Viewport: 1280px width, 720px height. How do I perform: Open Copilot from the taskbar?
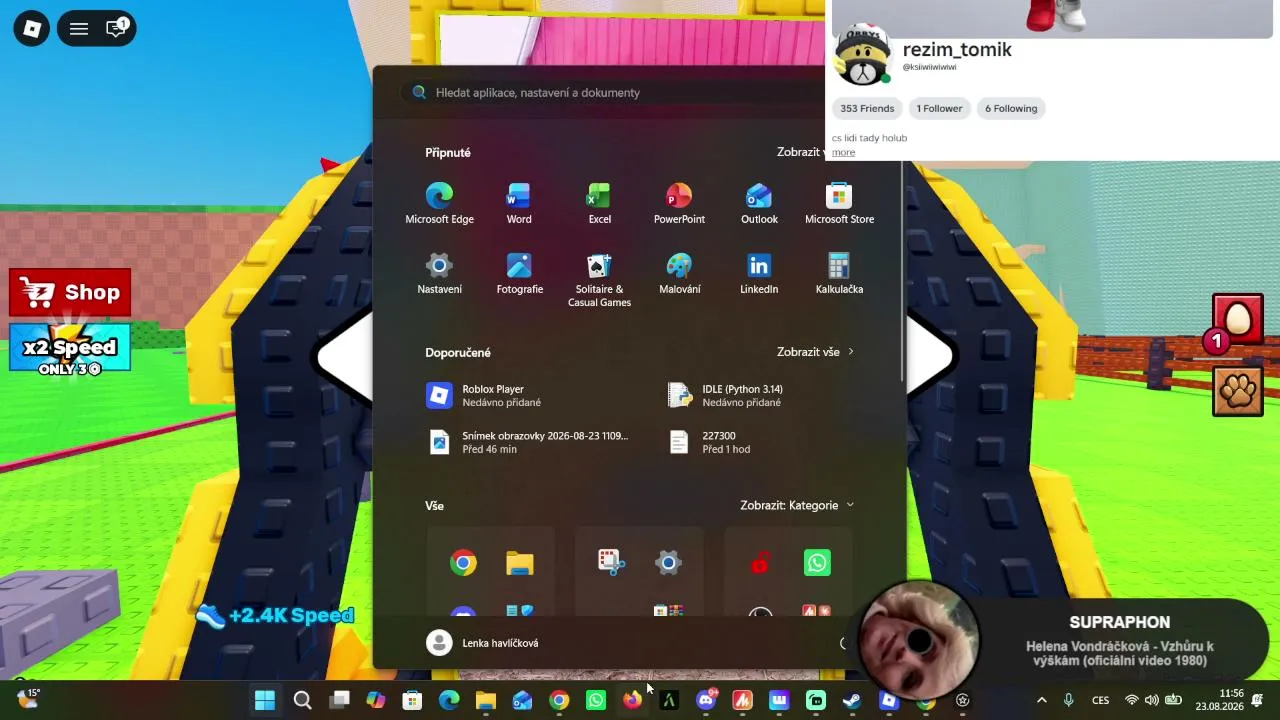[376, 700]
